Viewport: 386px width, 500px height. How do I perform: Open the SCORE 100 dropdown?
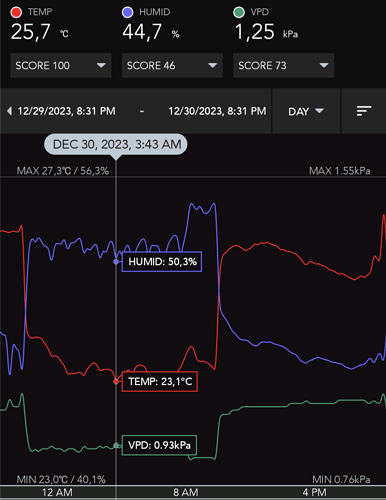tap(61, 65)
